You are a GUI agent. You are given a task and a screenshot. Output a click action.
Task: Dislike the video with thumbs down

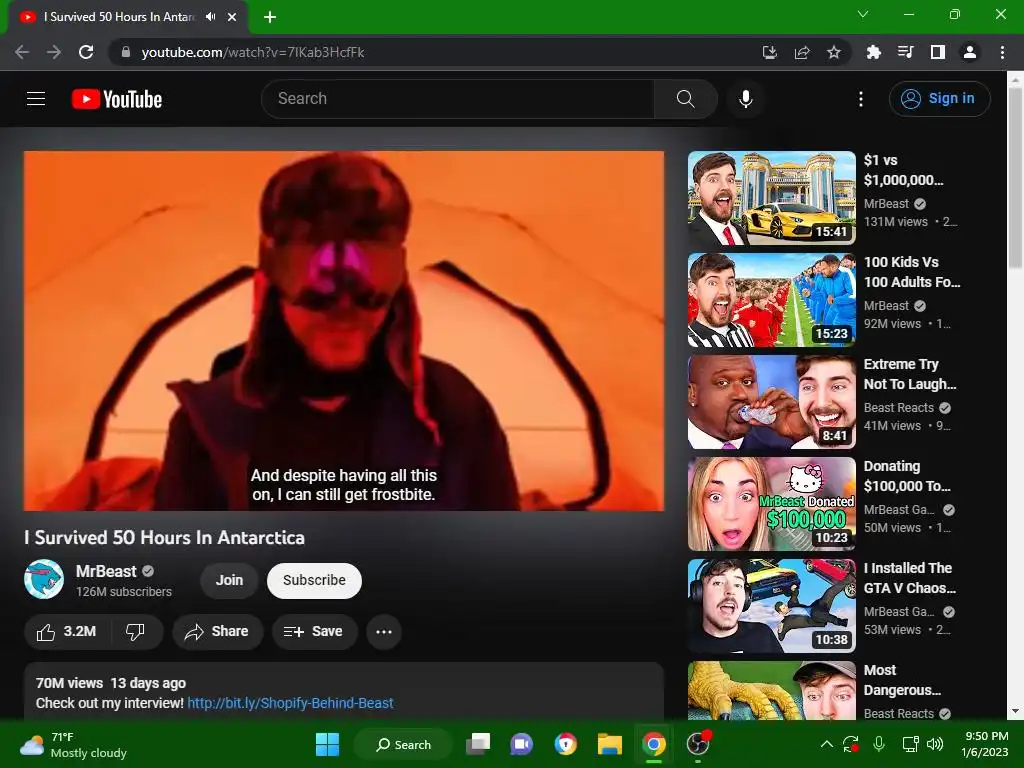pos(135,632)
